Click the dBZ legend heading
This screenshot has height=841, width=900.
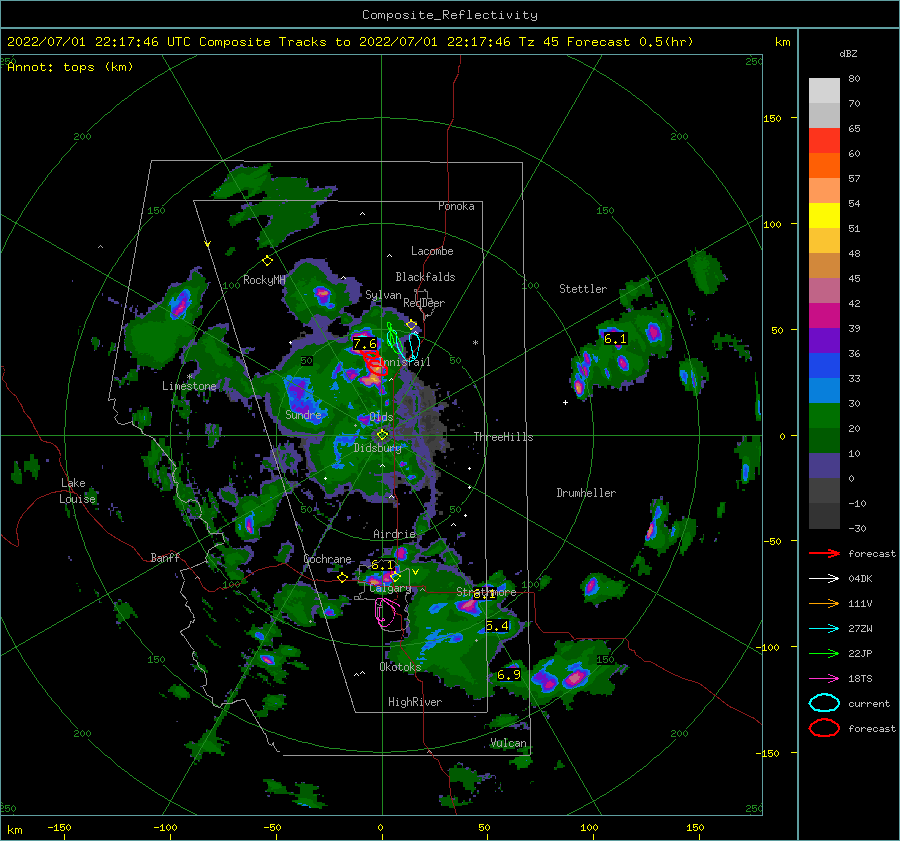[848, 53]
